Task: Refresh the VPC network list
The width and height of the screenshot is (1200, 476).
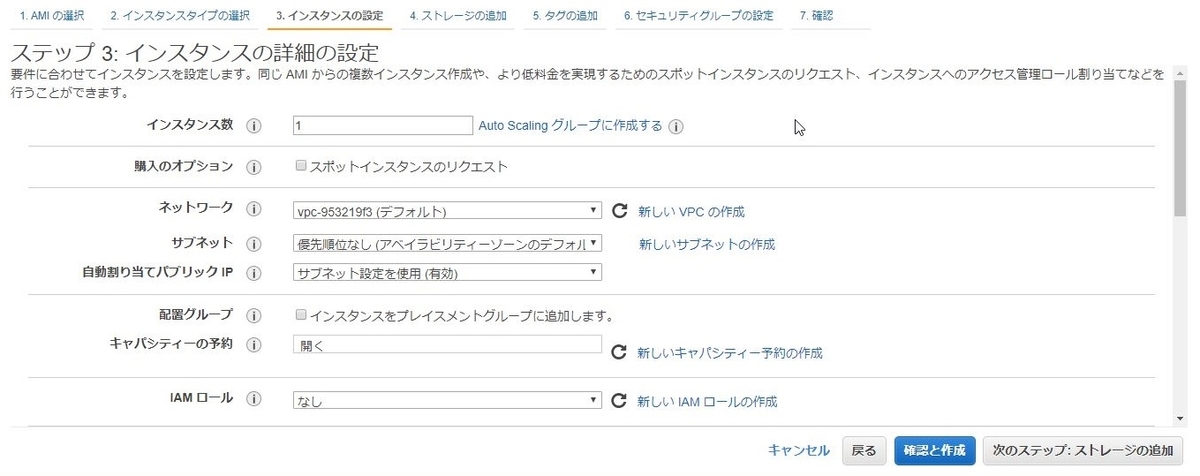Action: click(x=619, y=211)
